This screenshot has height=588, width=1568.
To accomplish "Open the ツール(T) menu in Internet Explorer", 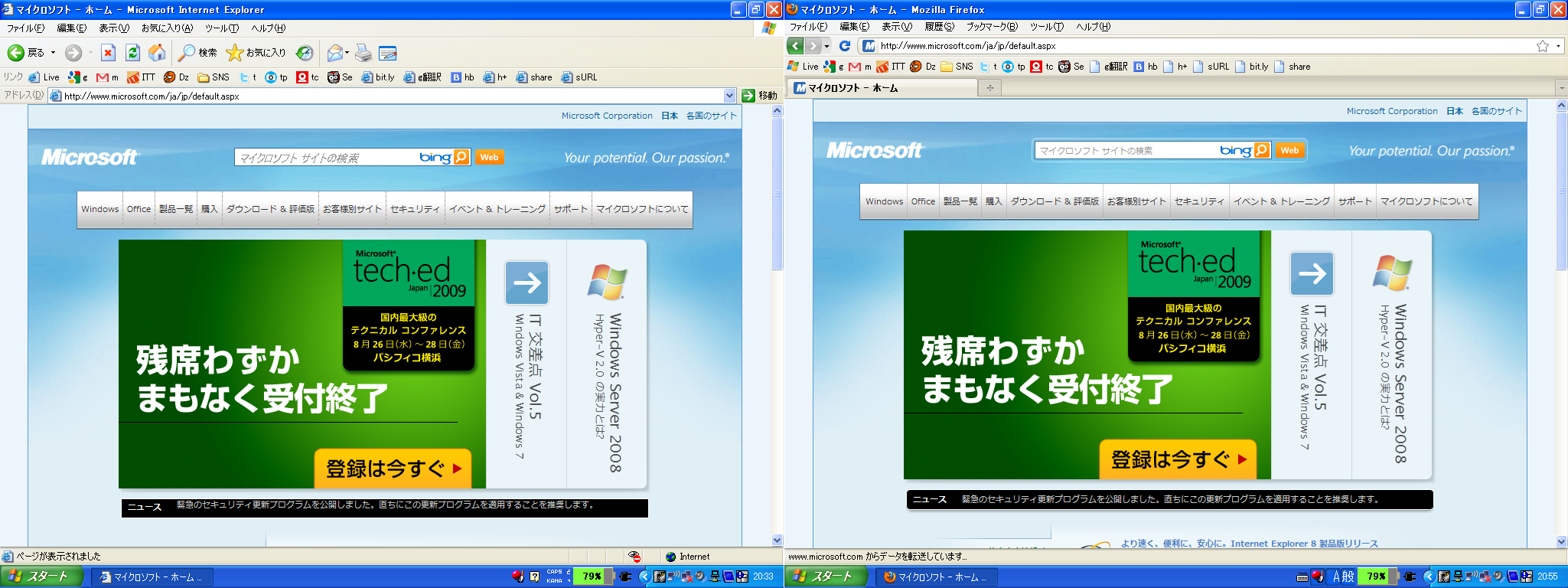I will [x=222, y=28].
